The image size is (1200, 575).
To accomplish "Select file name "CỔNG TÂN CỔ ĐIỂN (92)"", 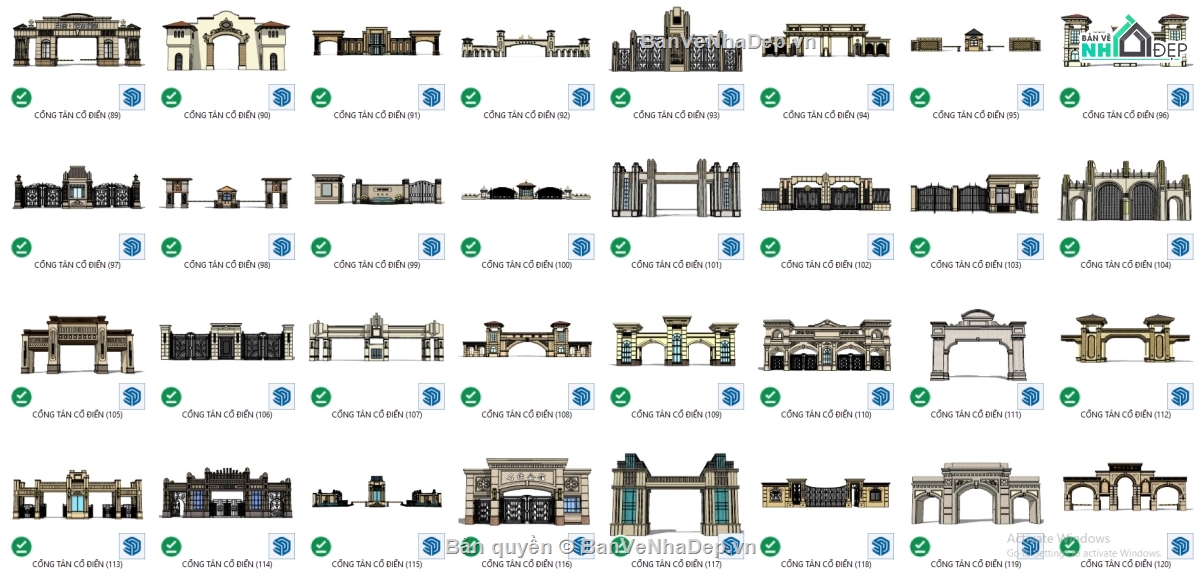I will (527, 116).
